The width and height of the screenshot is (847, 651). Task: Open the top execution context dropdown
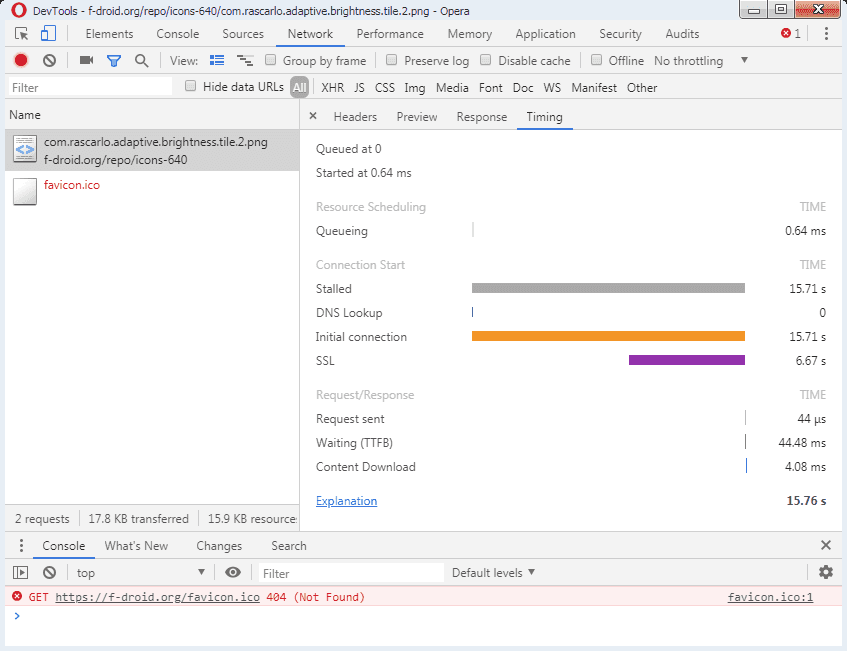pos(140,573)
